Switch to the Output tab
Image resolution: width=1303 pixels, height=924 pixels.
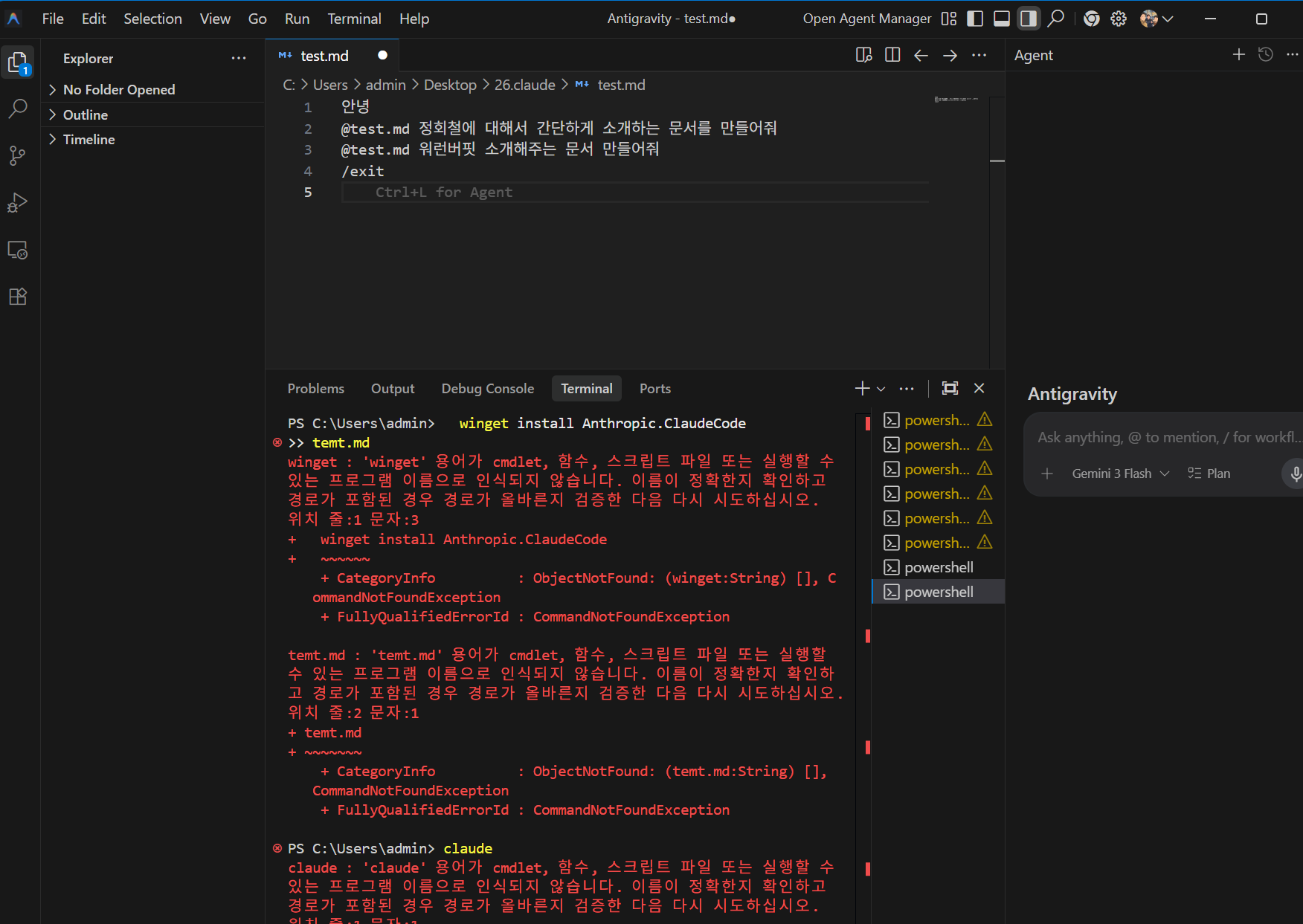[x=393, y=388]
